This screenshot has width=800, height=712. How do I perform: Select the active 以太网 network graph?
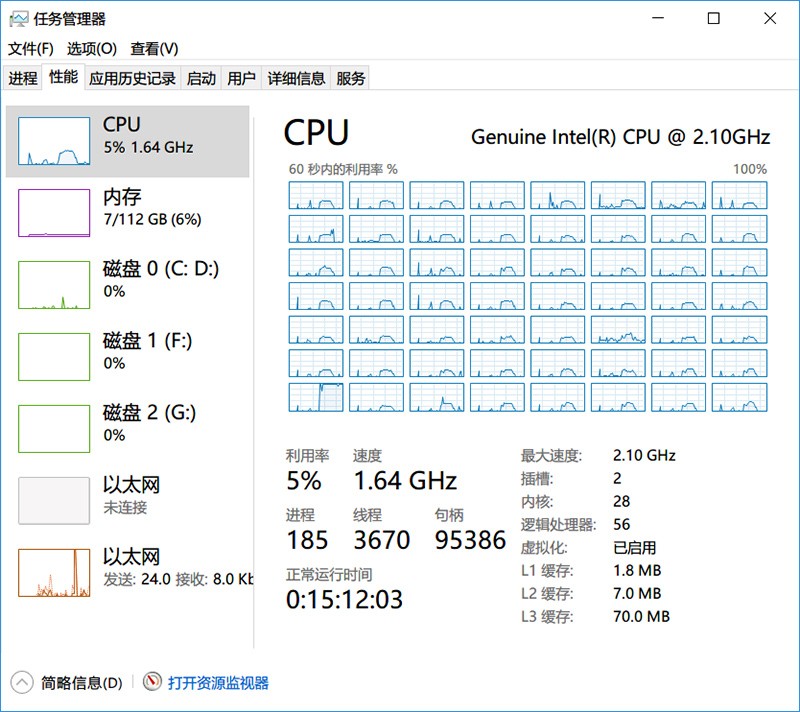tap(54, 573)
